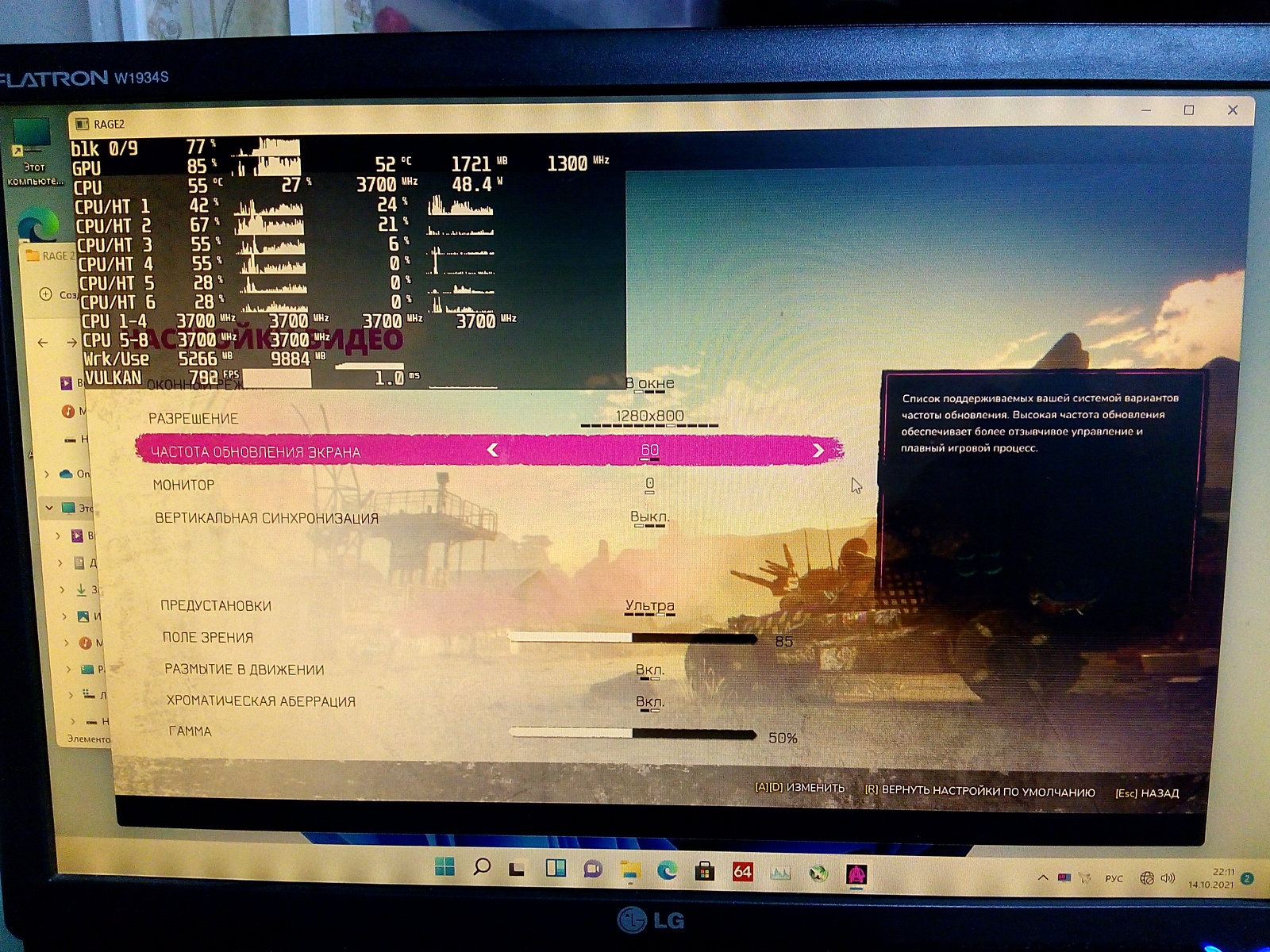Open the Chat app on taskbar
Screen dimensions: 1270x952
592,869
